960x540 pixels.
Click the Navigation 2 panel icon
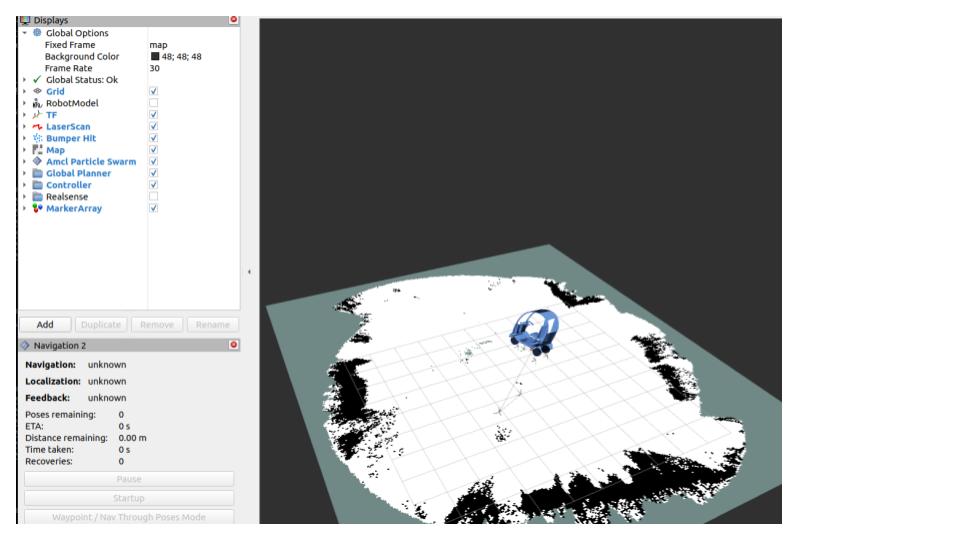pyautogui.click(x=25, y=345)
